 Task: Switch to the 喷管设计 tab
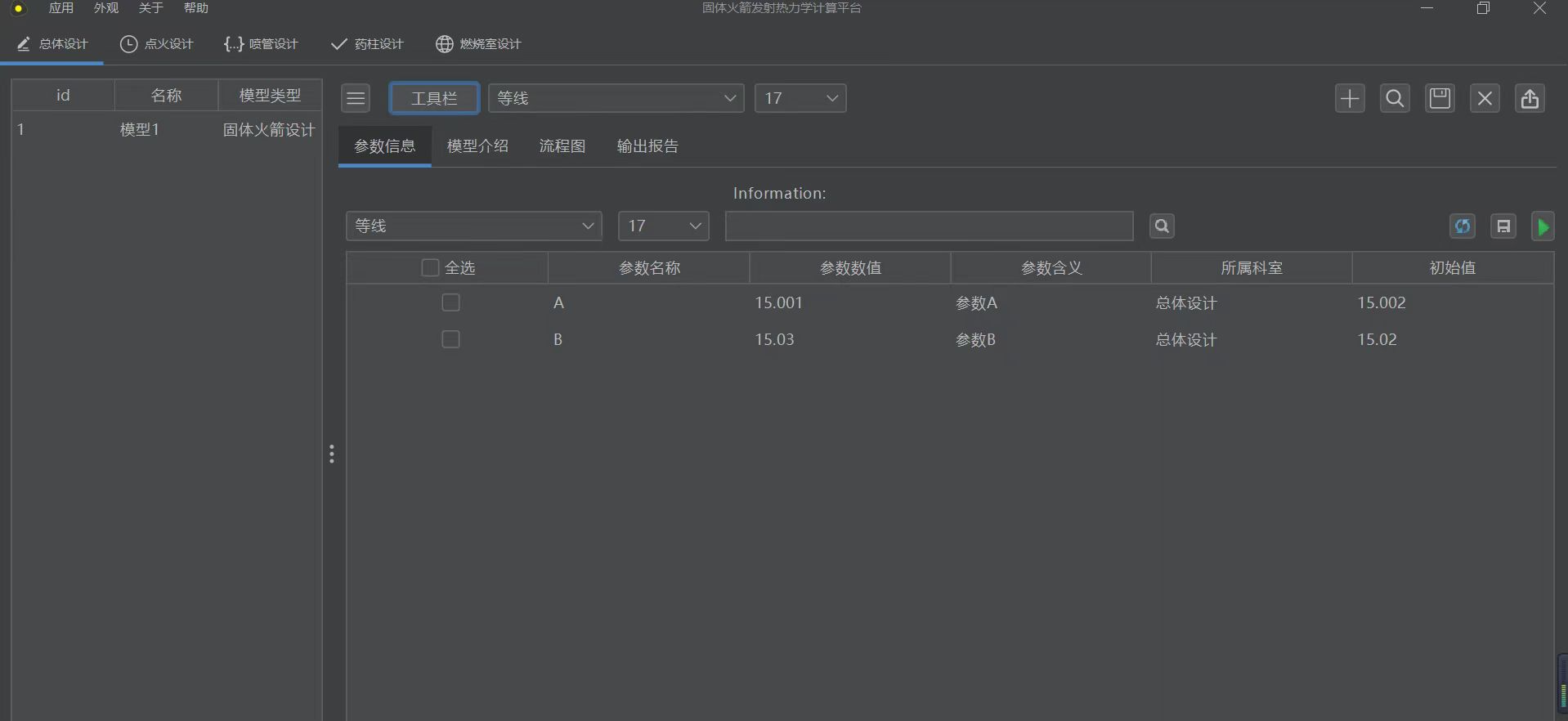pos(262,44)
